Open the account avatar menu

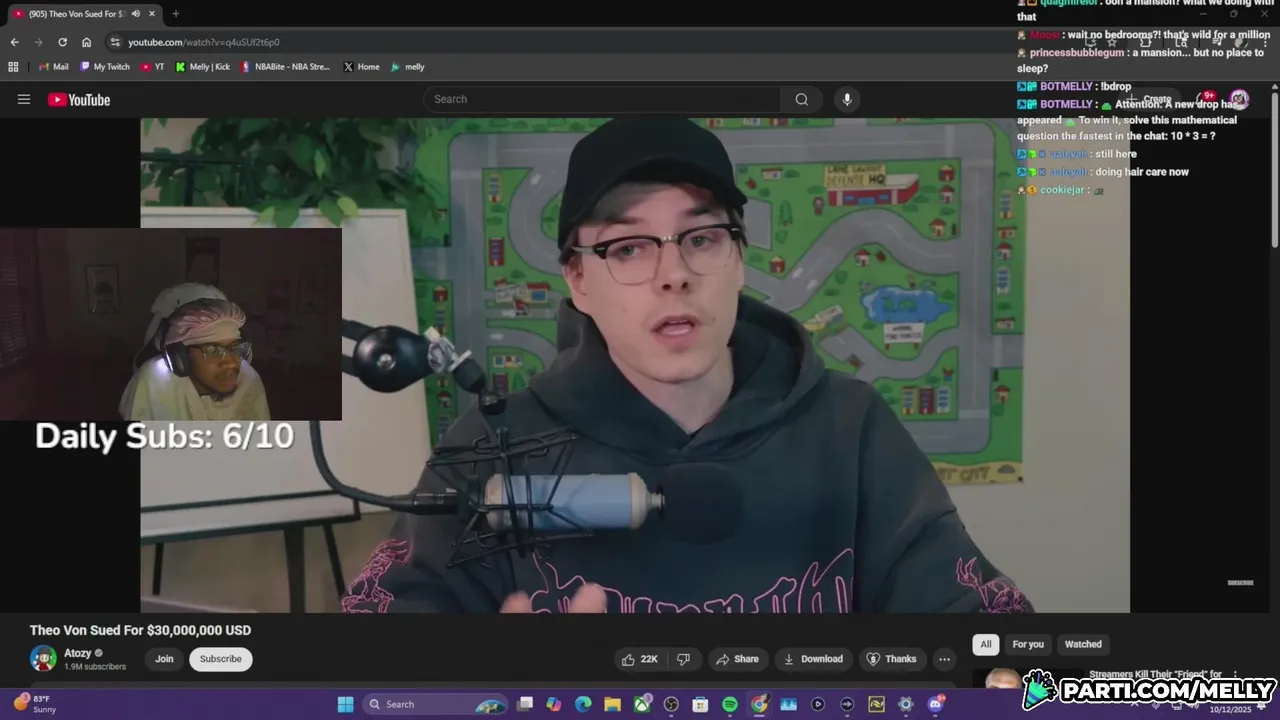click(x=1239, y=99)
